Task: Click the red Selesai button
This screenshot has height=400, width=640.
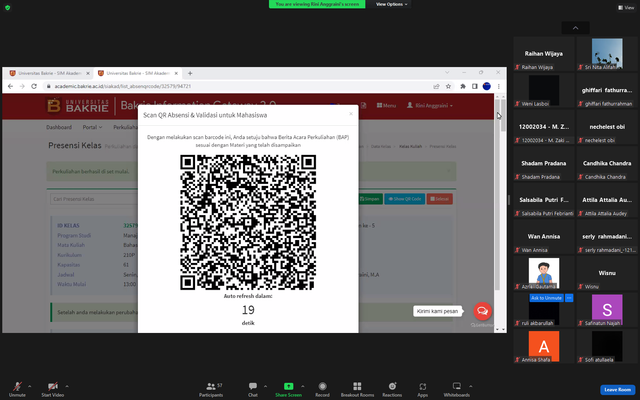Action: coord(440,199)
